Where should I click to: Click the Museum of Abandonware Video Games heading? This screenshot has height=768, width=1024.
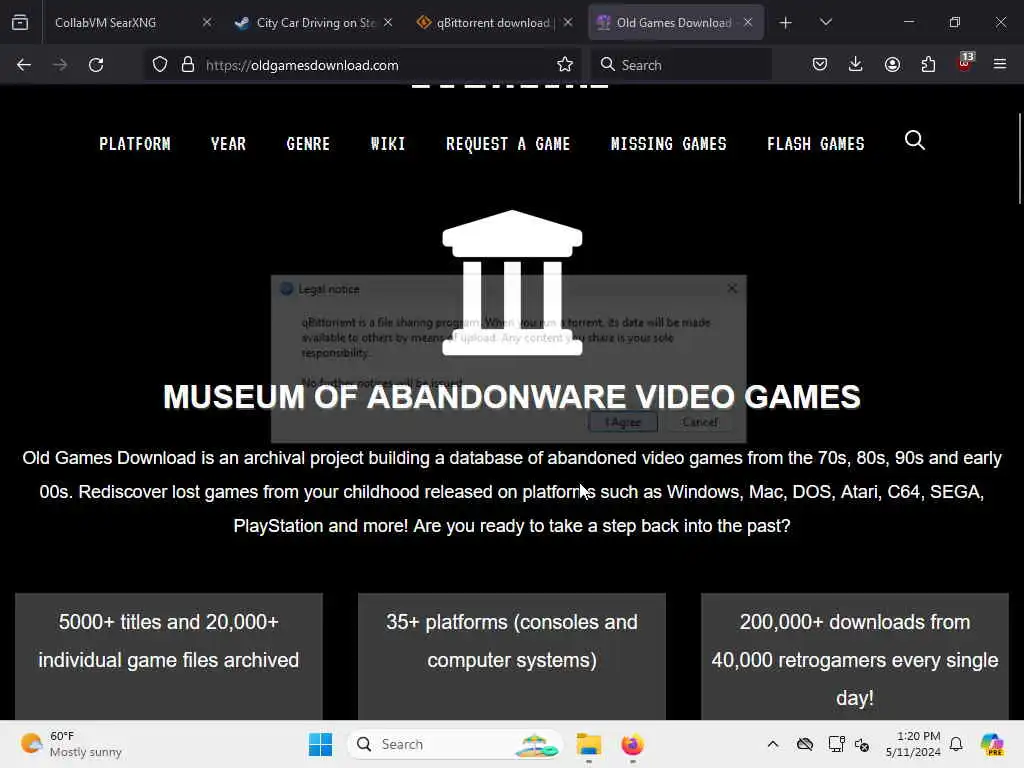pos(512,397)
